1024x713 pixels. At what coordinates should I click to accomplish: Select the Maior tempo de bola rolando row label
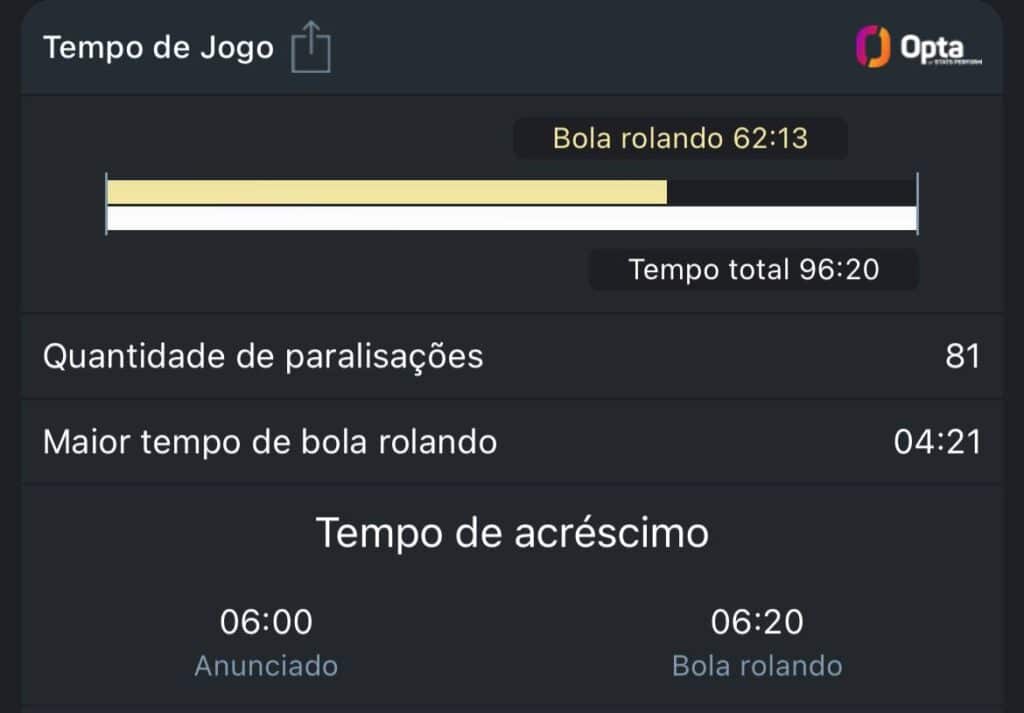point(270,442)
